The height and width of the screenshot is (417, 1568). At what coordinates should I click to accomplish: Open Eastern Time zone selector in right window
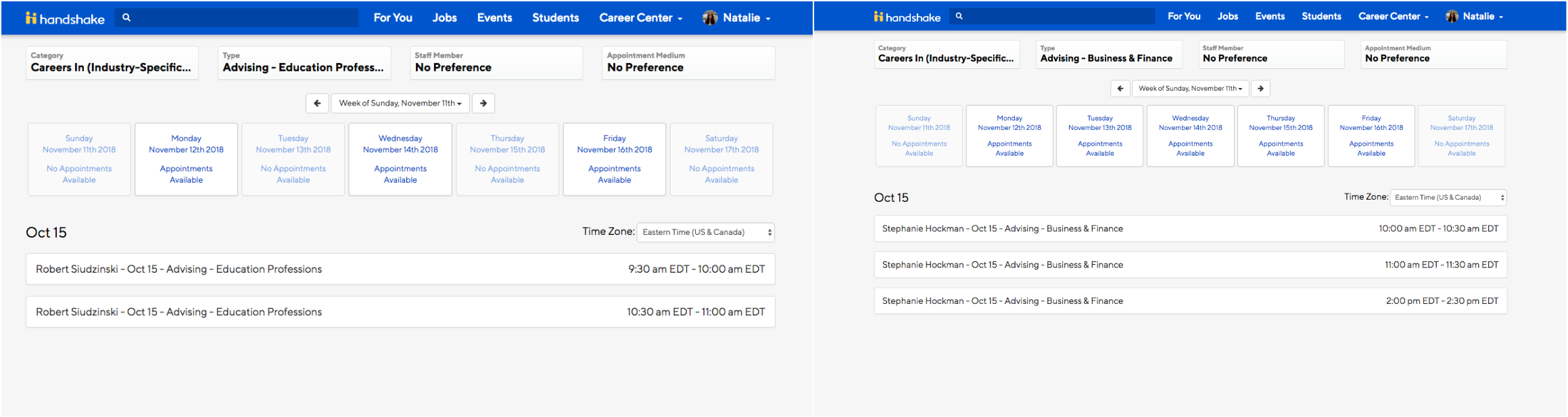click(x=1448, y=198)
